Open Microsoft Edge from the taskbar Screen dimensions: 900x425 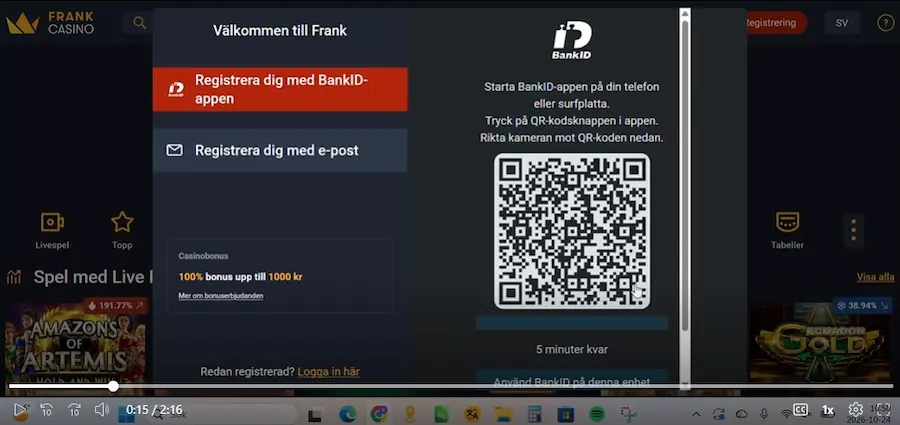click(347, 414)
